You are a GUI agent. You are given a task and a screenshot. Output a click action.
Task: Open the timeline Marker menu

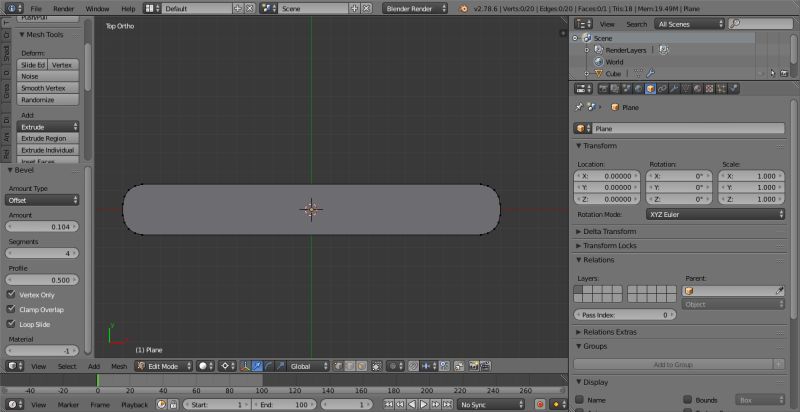(68, 404)
